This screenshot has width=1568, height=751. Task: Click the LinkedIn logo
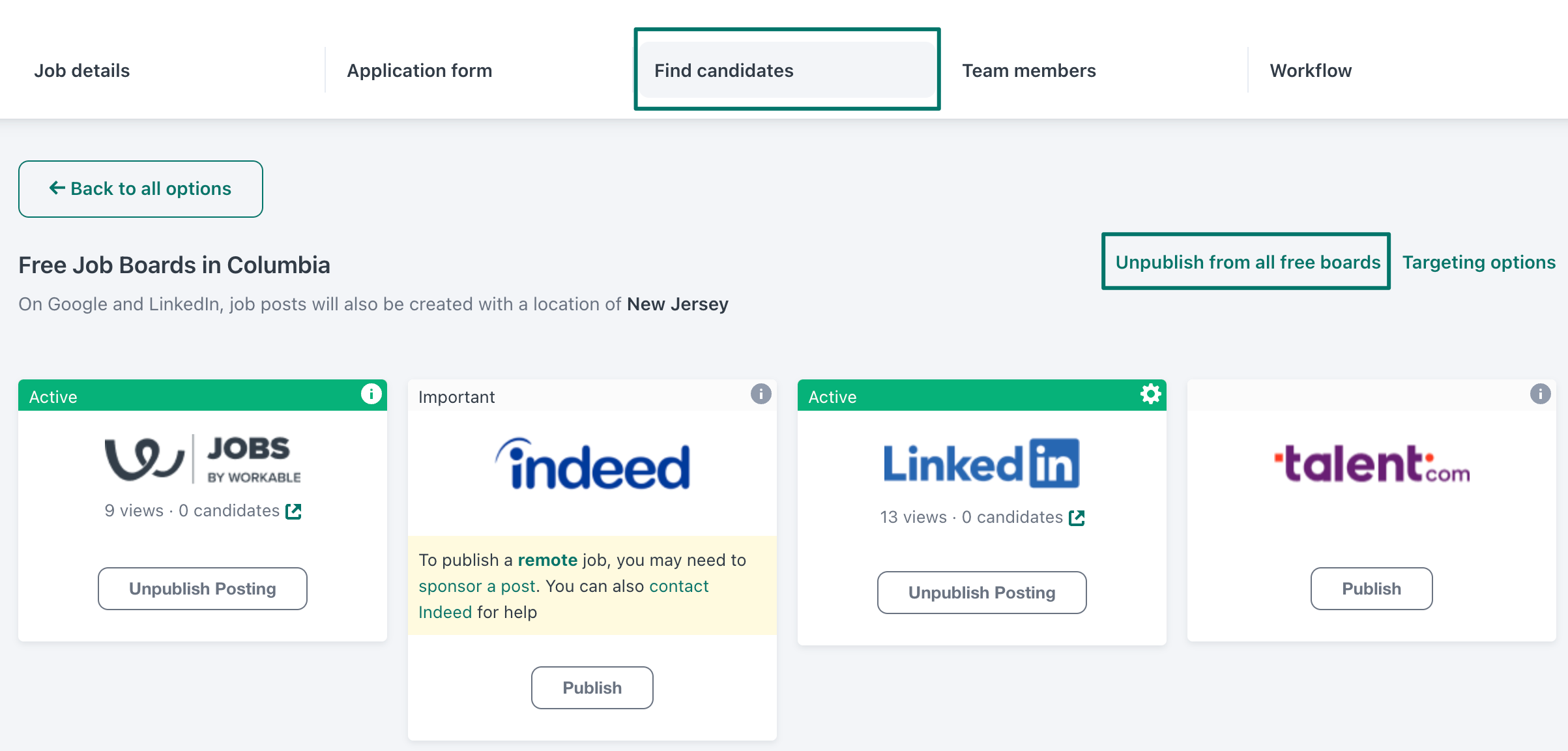[981, 464]
